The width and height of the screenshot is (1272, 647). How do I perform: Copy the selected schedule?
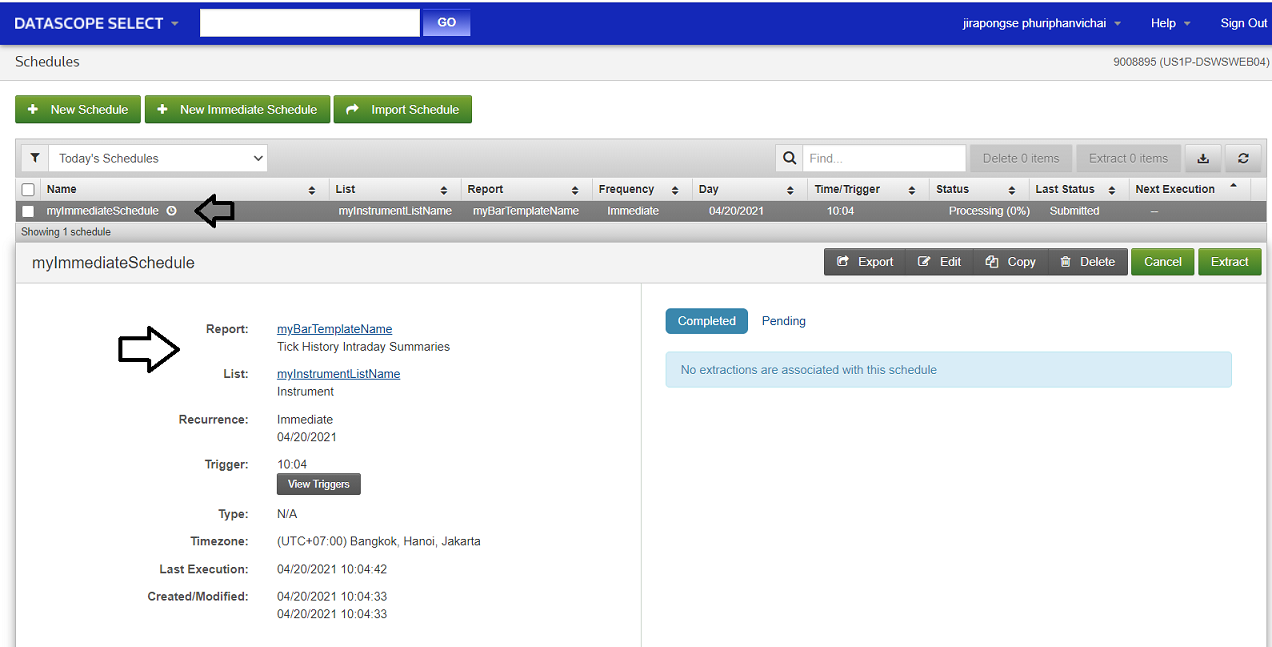point(1010,262)
